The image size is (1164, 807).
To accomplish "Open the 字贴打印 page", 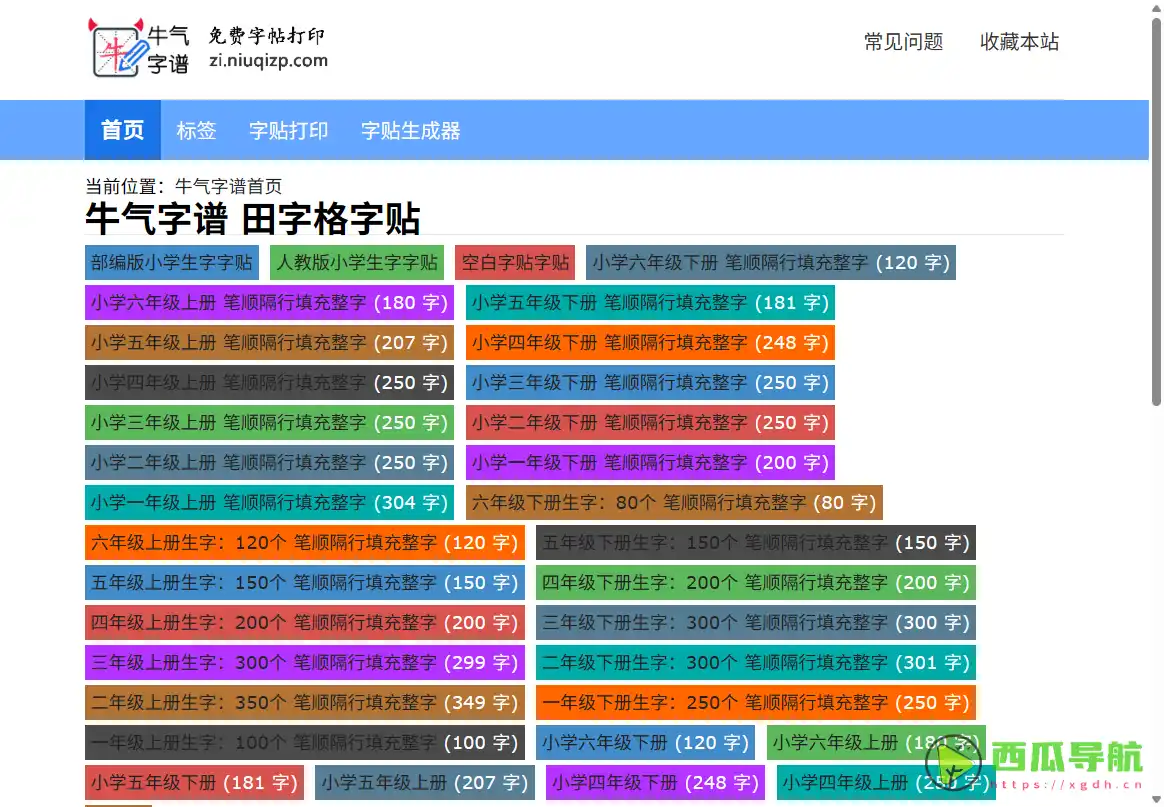I will 288,130.
